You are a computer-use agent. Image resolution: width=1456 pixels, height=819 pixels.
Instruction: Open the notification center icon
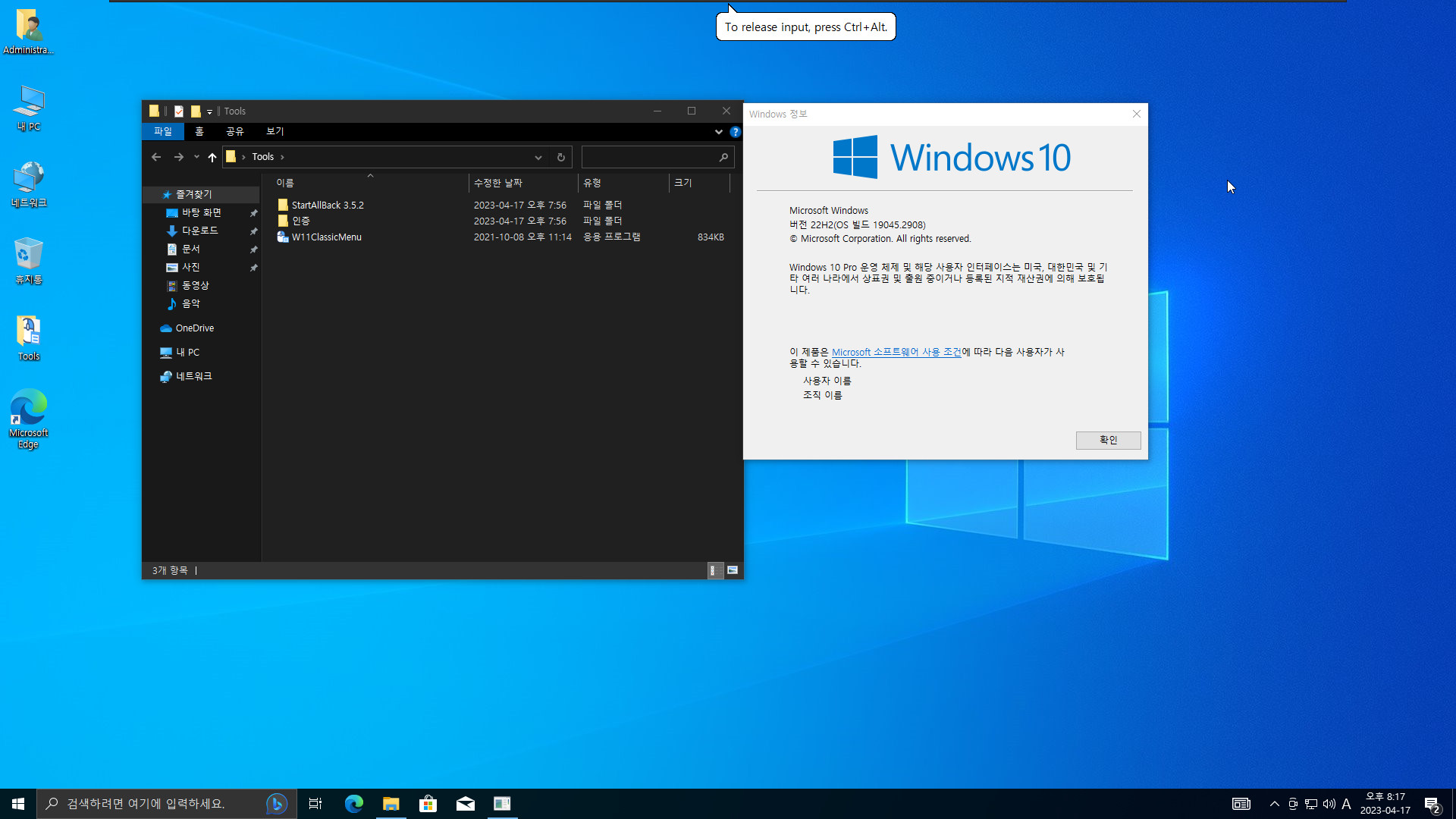pos(1432,805)
